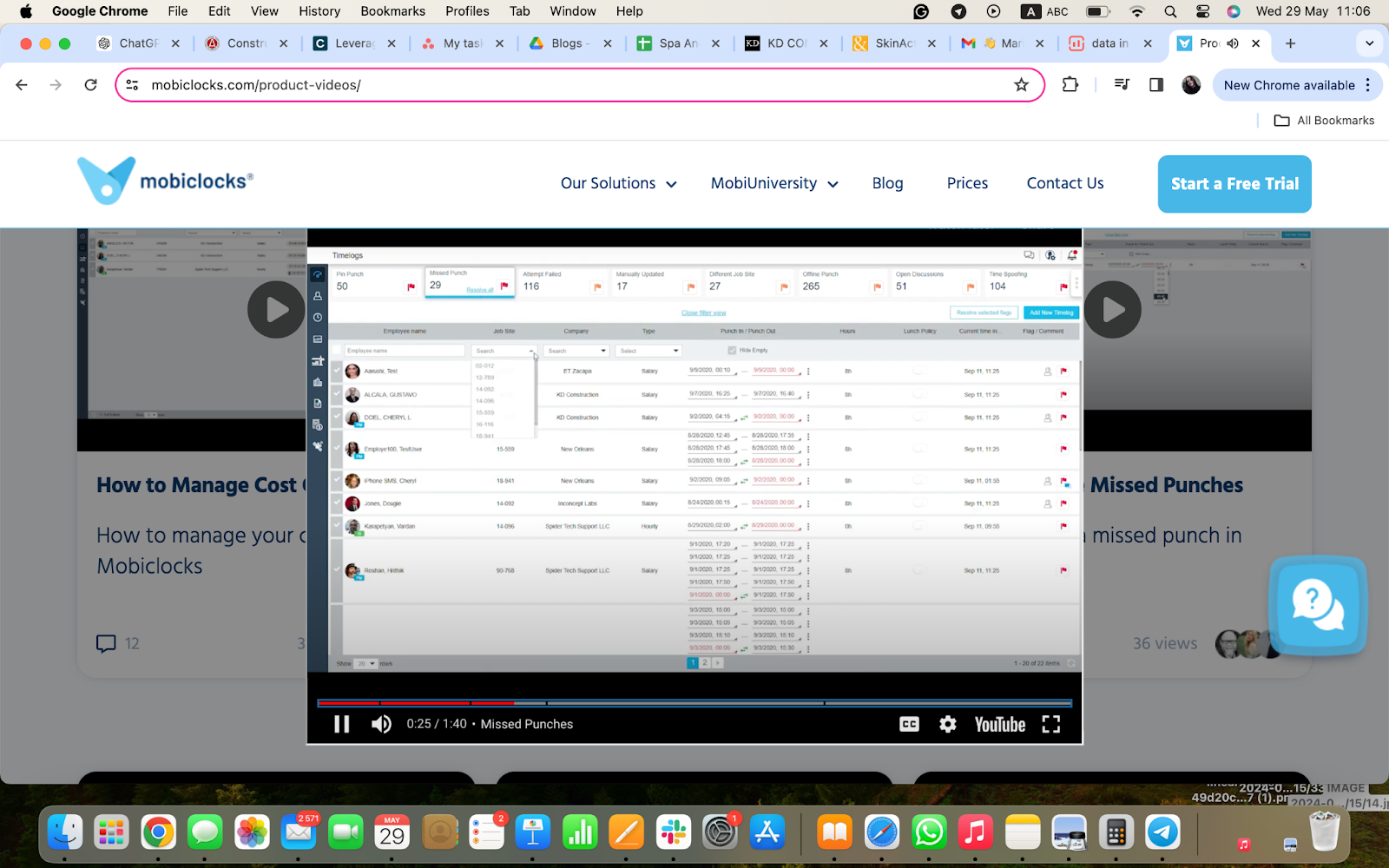This screenshot has height=868, width=1389.
Task: Open a new Chrome tab
Action: (1290, 43)
